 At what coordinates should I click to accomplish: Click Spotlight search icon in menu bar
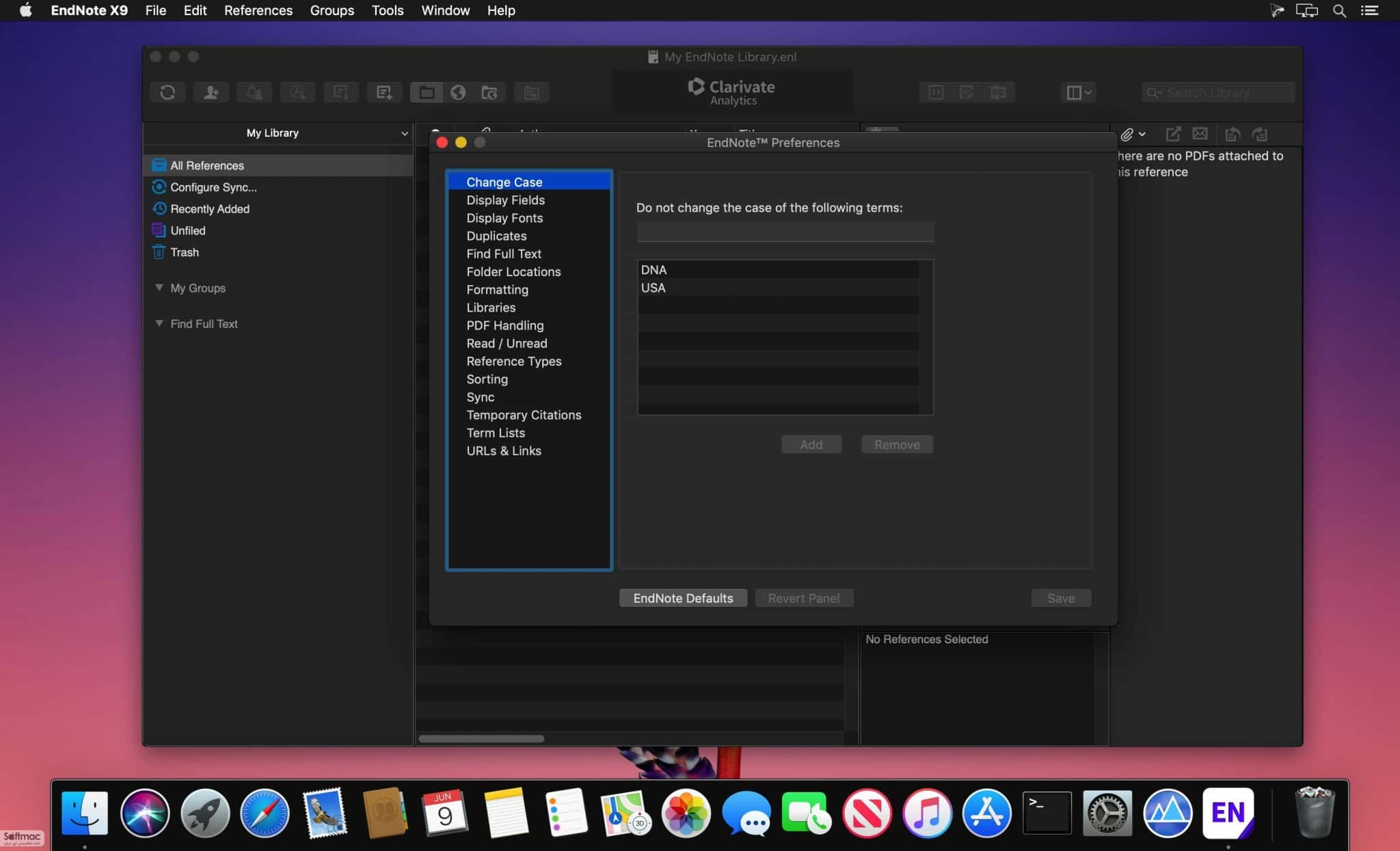click(x=1340, y=10)
